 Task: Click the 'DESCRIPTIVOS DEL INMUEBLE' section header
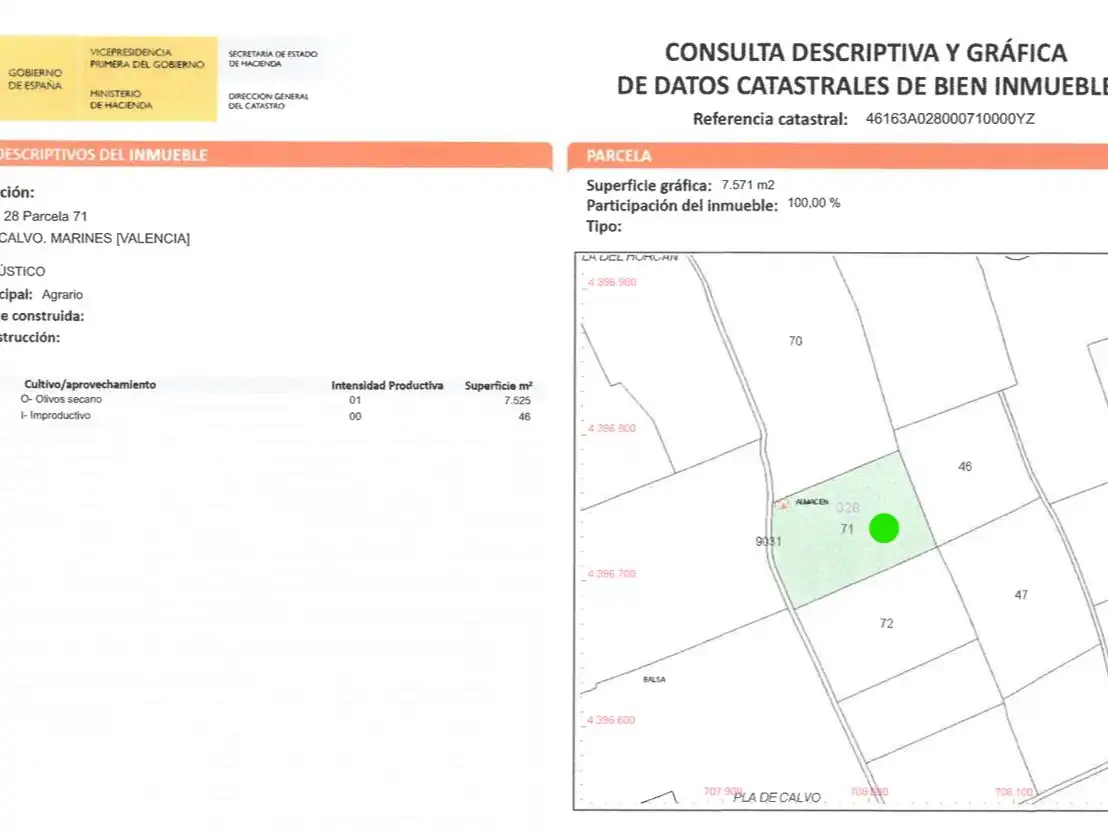click(276, 155)
